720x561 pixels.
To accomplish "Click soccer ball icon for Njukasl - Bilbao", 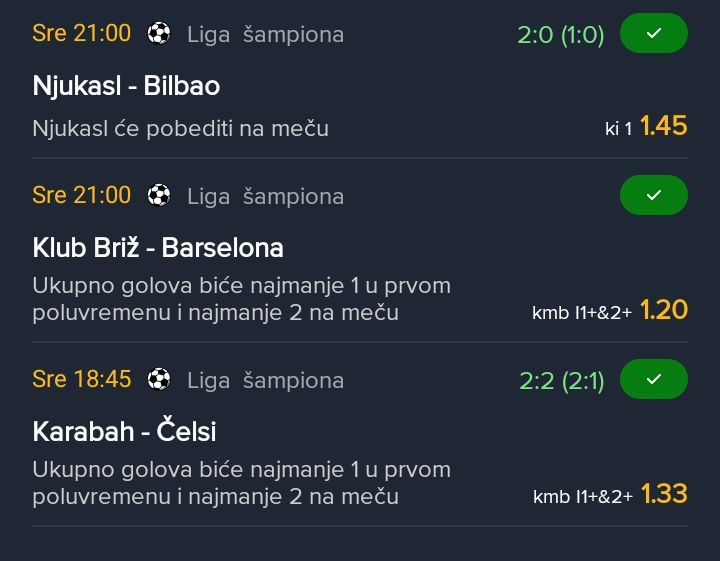I will 159,34.
